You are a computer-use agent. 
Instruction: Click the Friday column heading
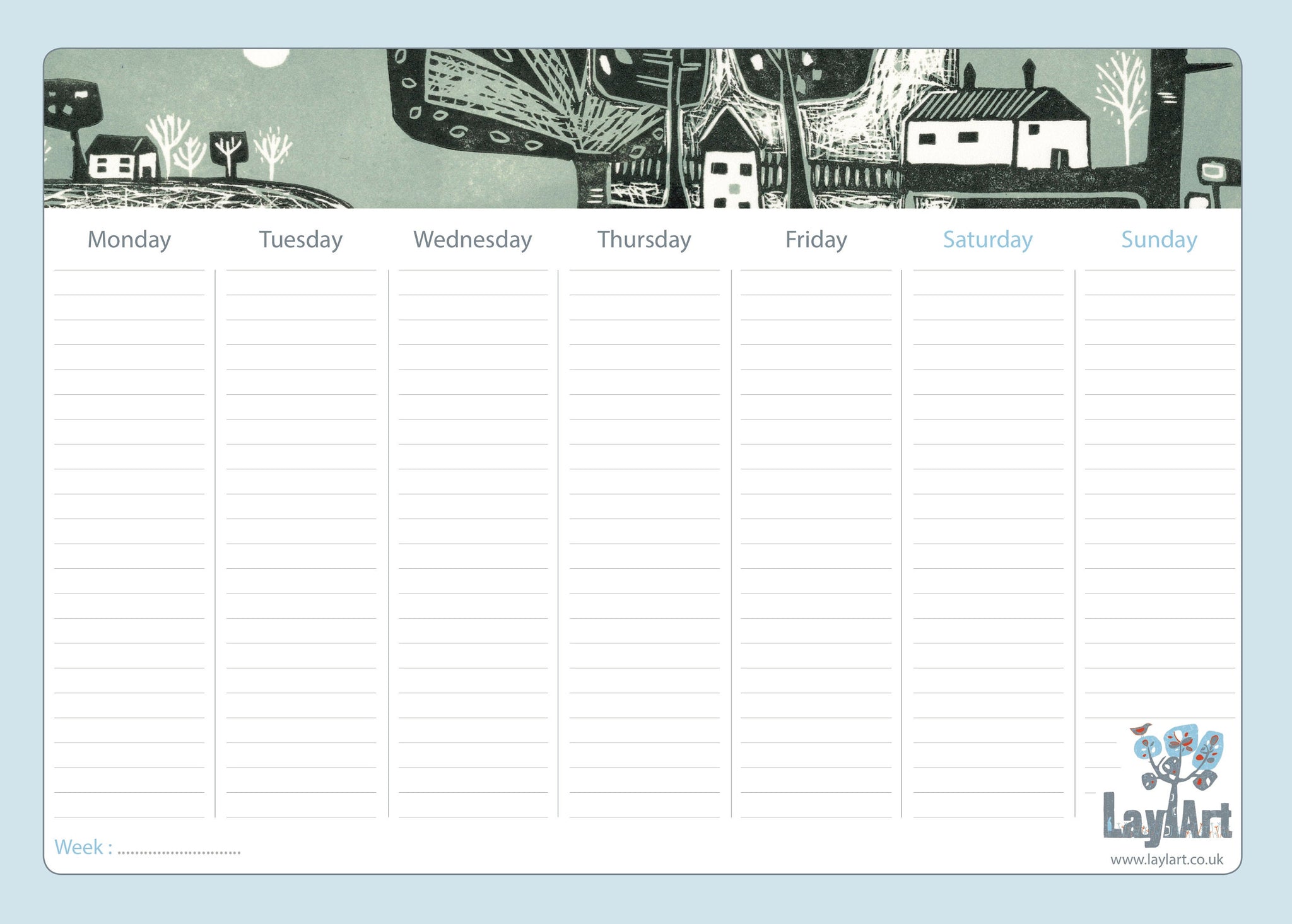click(816, 240)
